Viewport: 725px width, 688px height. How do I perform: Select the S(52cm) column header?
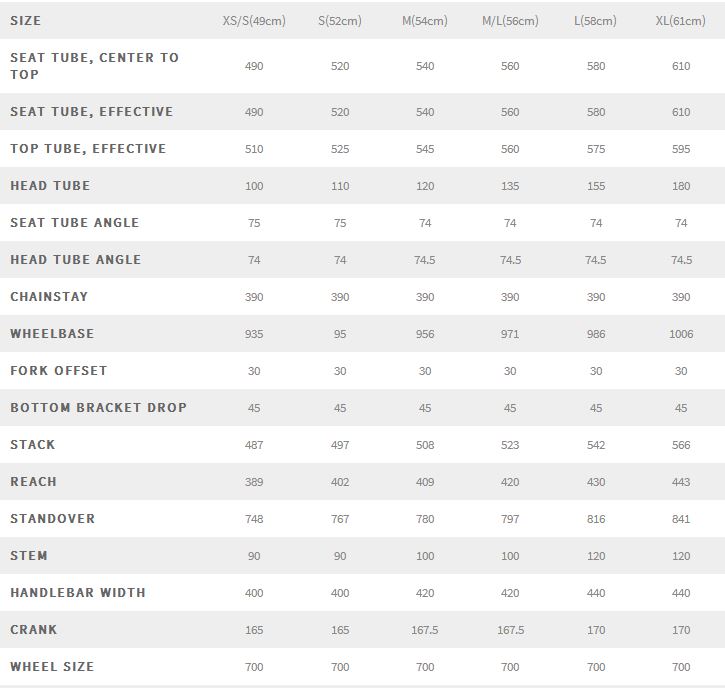click(340, 21)
